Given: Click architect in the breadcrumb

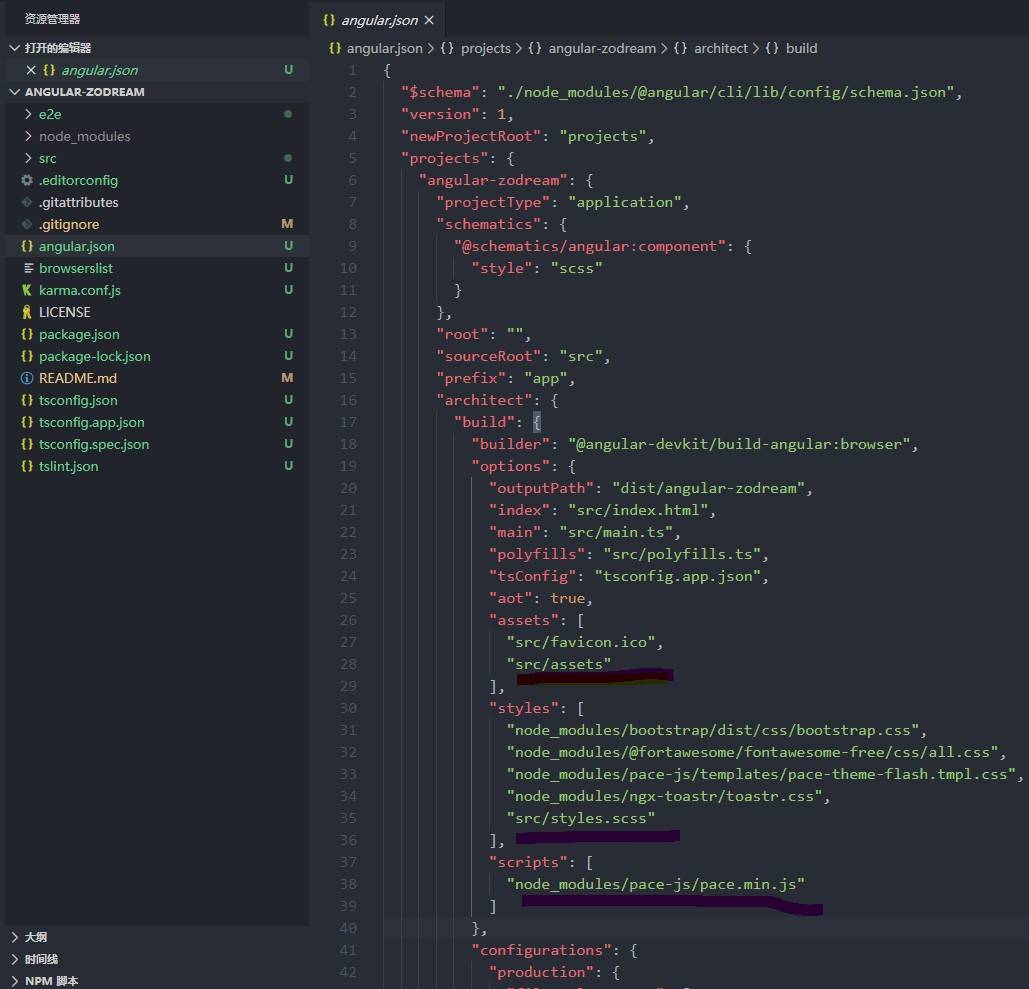Looking at the screenshot, I should (721, 49).
